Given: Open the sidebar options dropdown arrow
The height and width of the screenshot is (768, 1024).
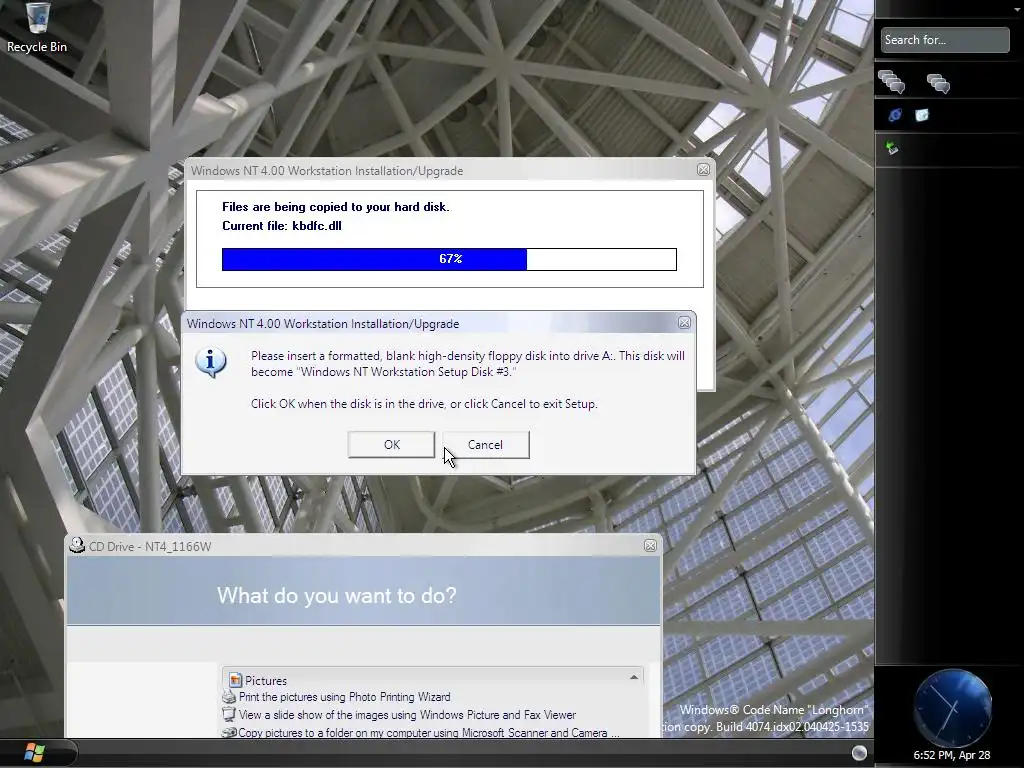Looking at the screenshot, I should [x=1018, y=9].
